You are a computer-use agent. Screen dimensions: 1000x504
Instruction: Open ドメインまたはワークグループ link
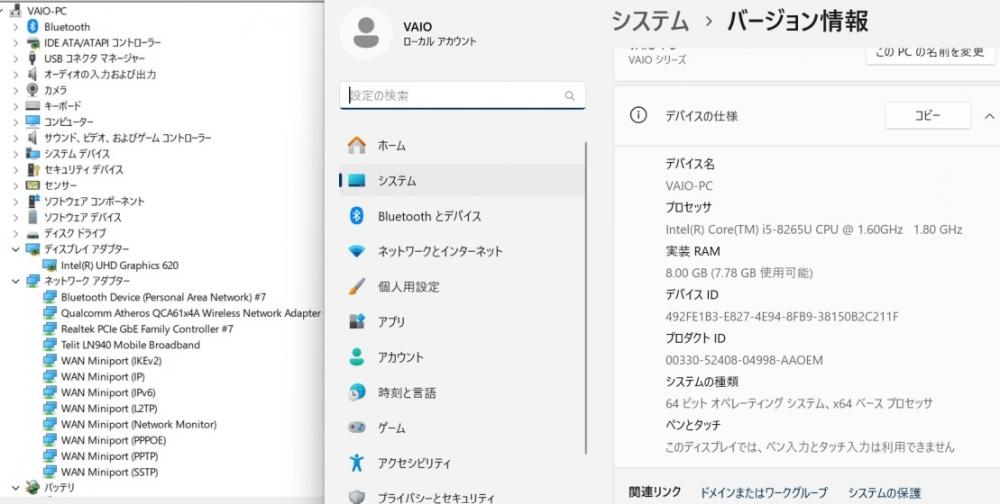tap(763, 493)
